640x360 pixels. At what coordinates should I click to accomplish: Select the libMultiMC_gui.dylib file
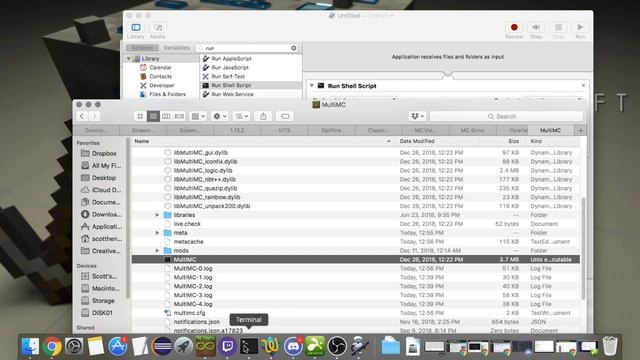(356, 153)
